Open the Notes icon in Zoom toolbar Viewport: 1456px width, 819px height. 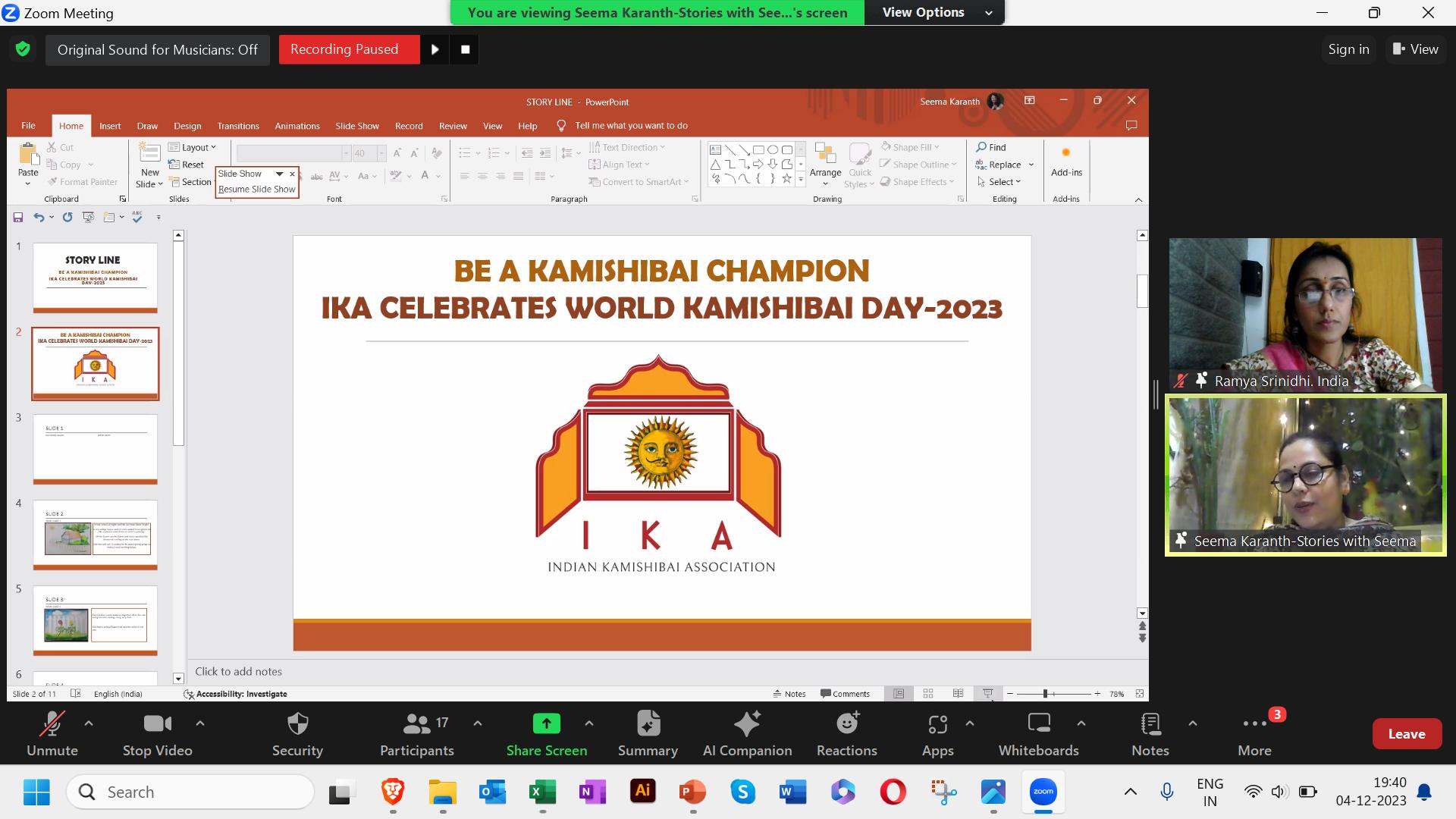[x=1150, y=724]
